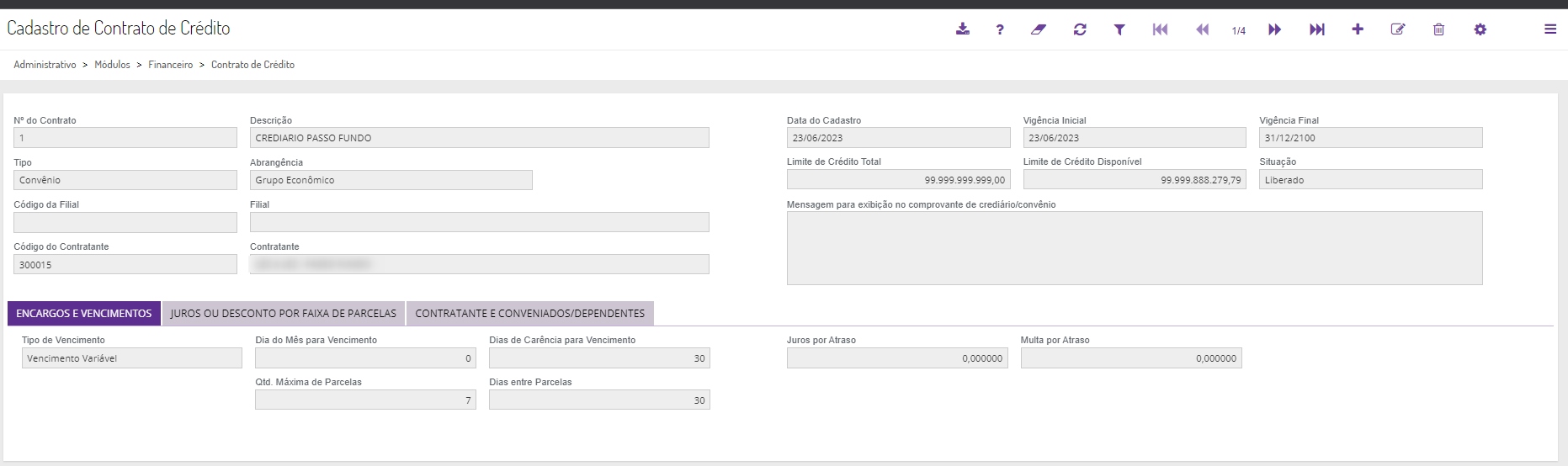Jump to the last record

pyautogui.click(x=1317, y=29)
